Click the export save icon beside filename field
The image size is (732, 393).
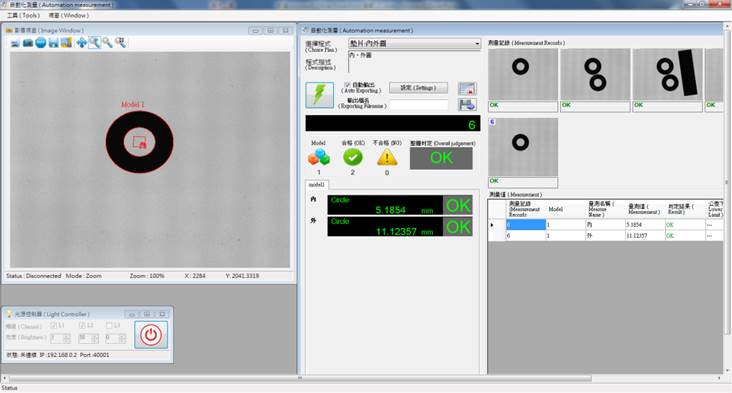[467, 105]
